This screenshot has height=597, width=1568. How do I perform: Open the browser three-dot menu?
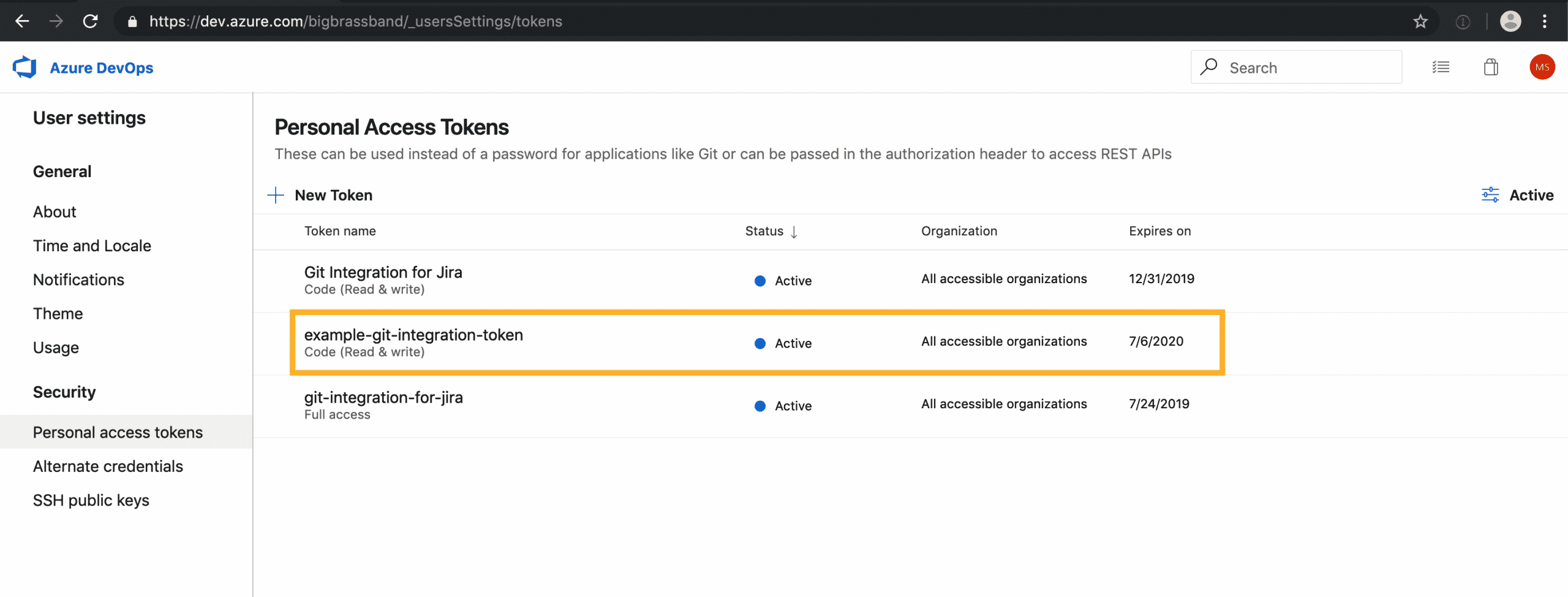[x=1545, y=21]
